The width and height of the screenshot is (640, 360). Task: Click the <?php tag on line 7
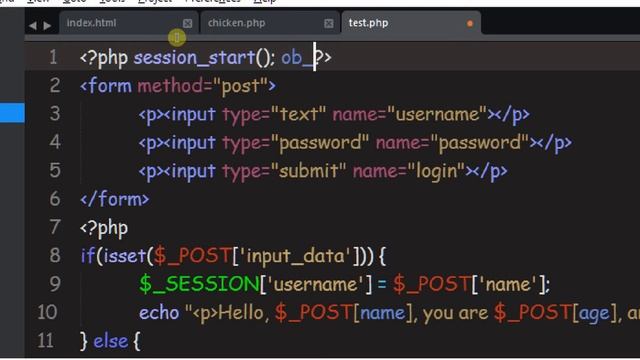click(x=104, y=228)
